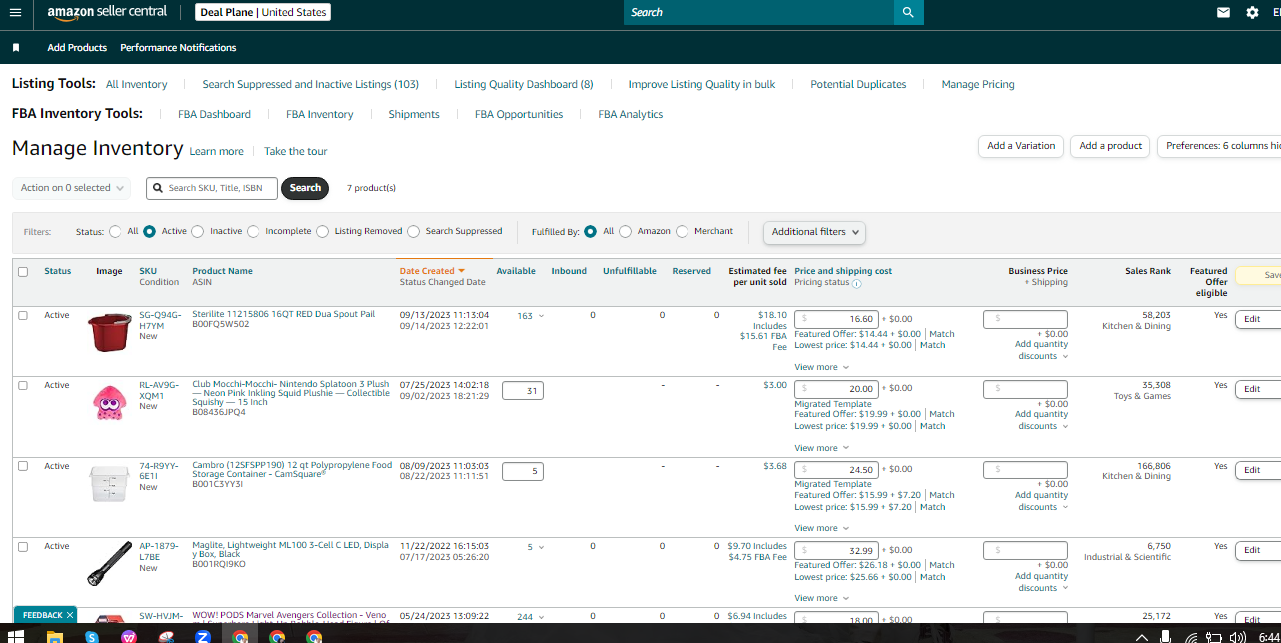Expand View more under the 20.00 price
The image size is (1281, 643).
pos(821,448)
